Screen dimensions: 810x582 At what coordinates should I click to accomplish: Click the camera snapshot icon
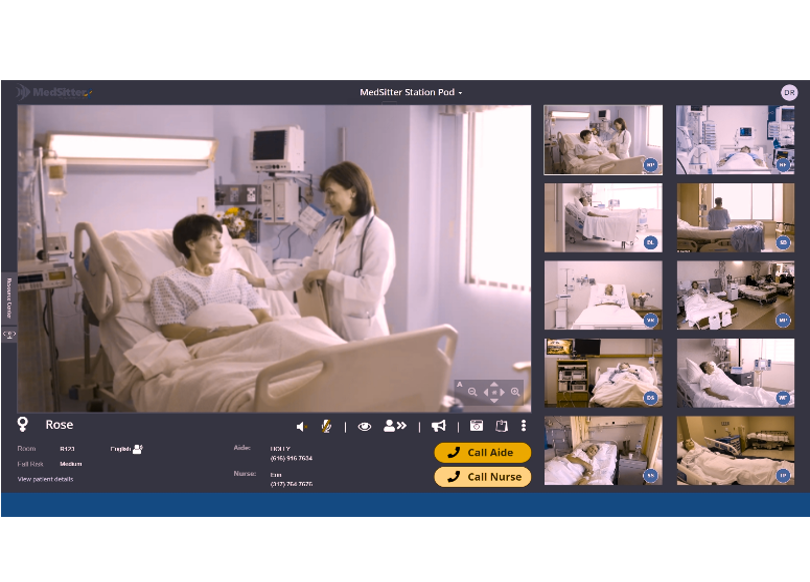[x=477, y=426]
